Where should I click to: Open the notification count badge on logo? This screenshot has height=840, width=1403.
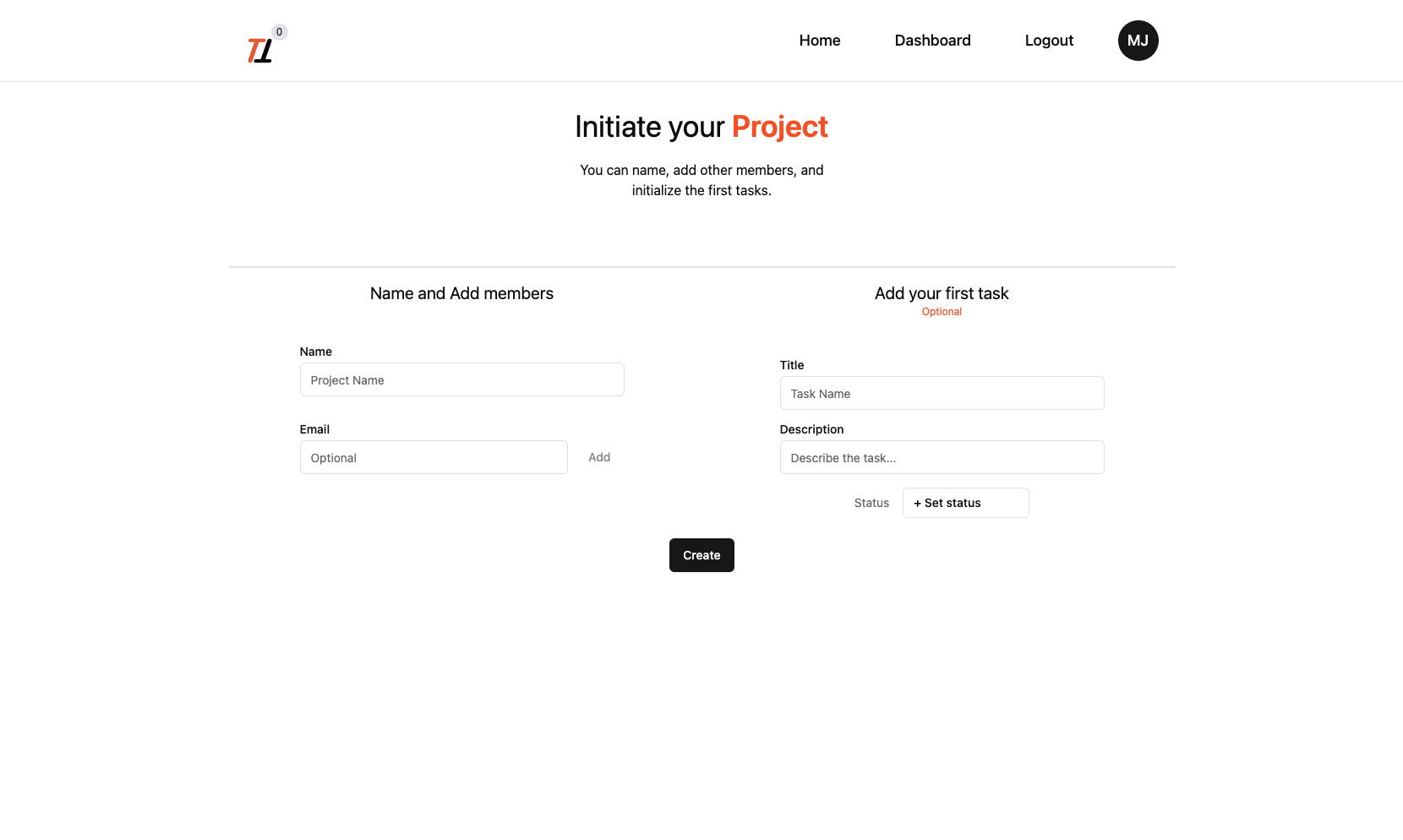280,32
